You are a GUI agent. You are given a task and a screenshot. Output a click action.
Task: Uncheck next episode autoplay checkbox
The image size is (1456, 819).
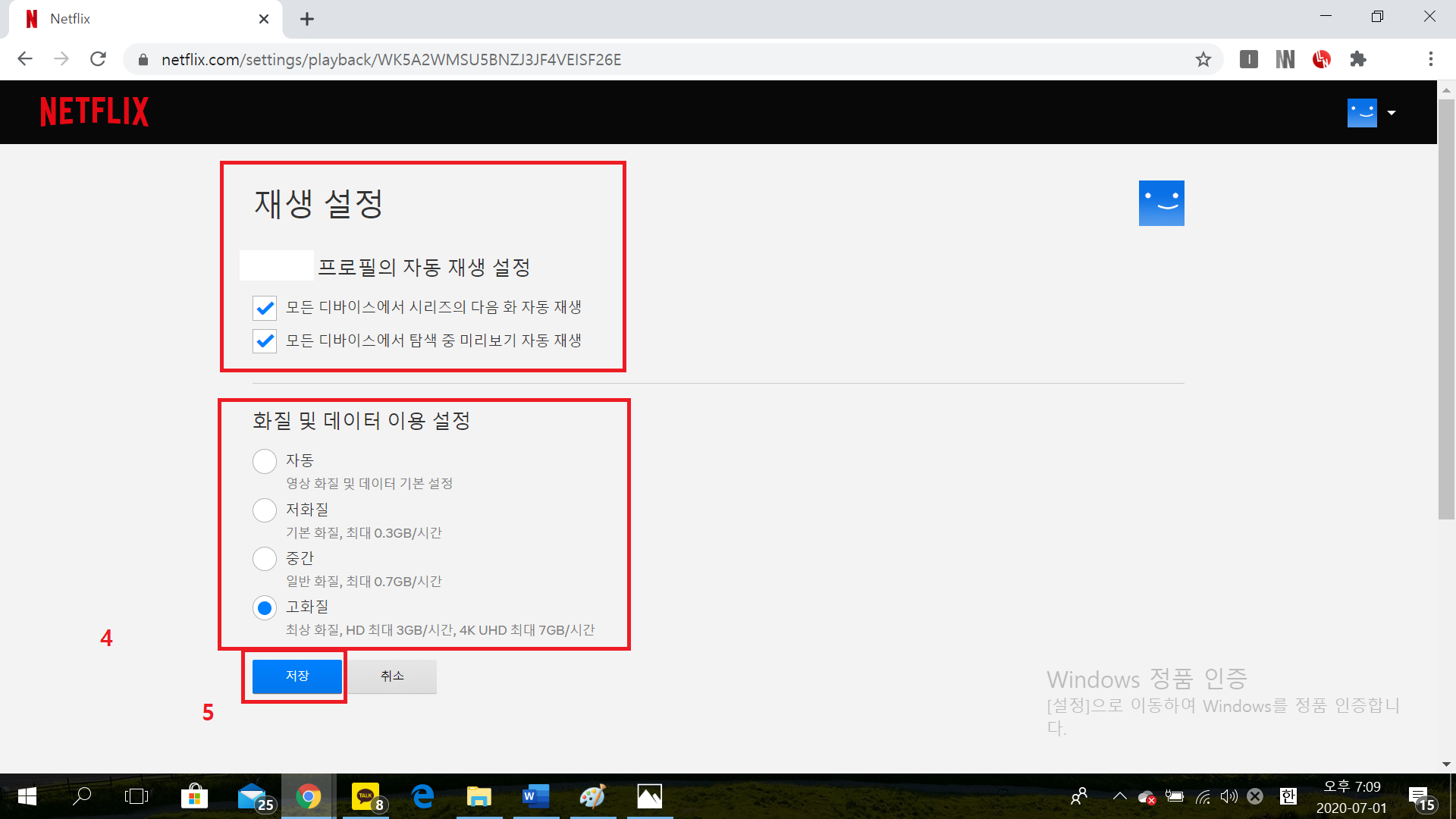pyautogui.click(x=265, y=308)
